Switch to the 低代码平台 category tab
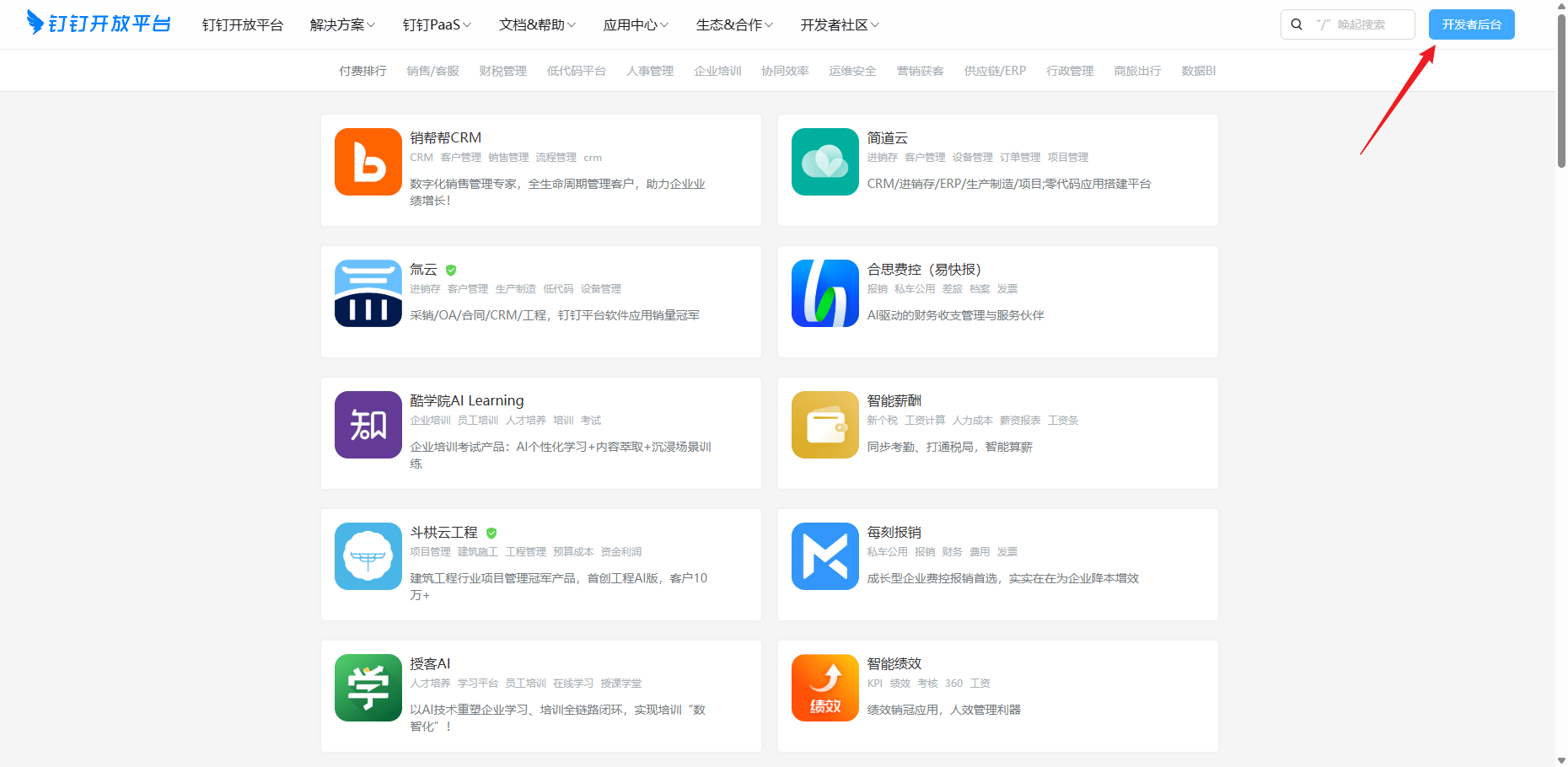Viewport: 1568px width, 767px height. tap(577, 71)
